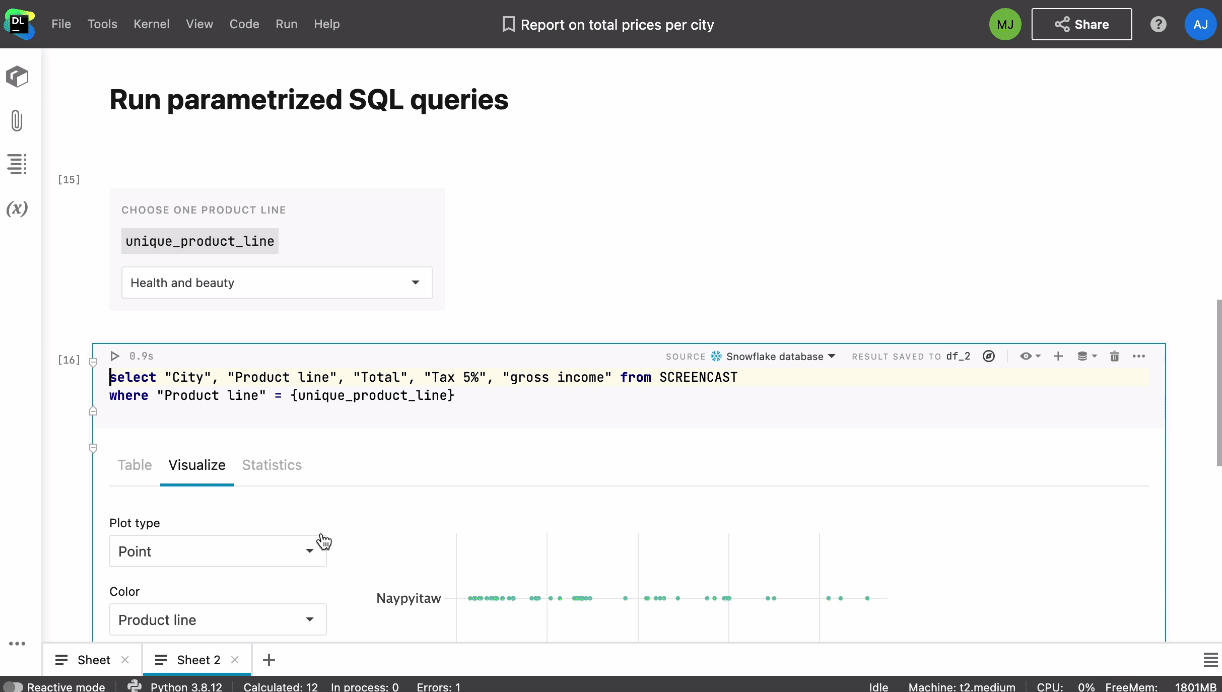
Task: Toggle Reactive mode switch
Action: point(14,687)
